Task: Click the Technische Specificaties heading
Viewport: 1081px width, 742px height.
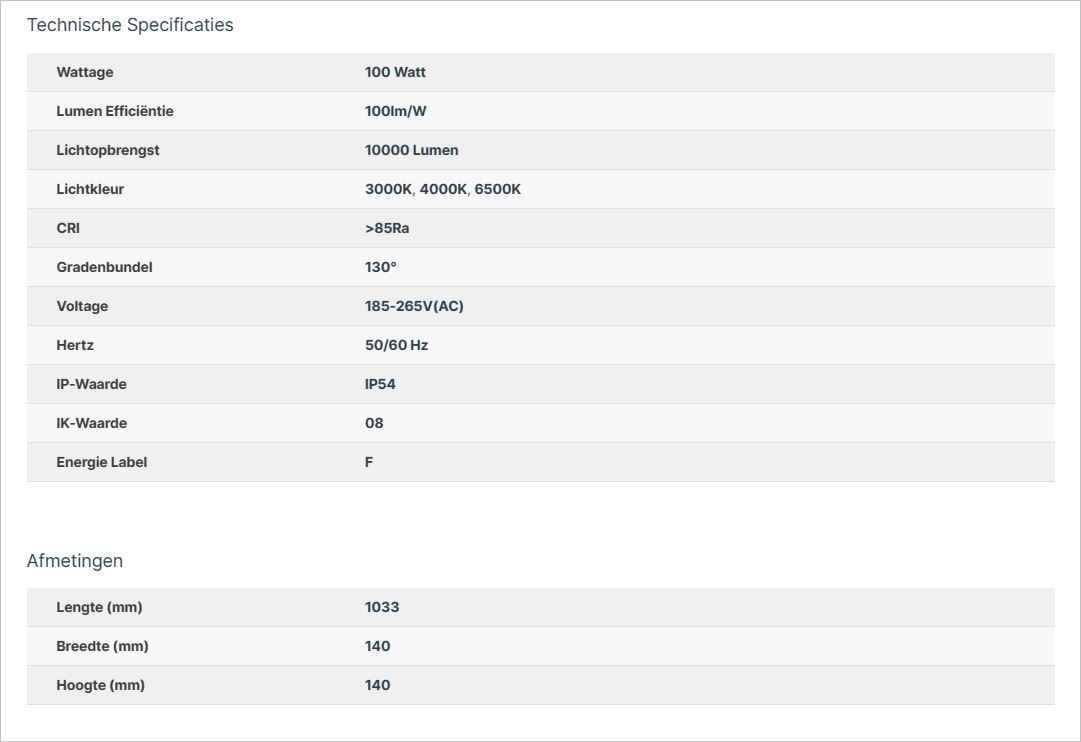Action: click(130, 25)
